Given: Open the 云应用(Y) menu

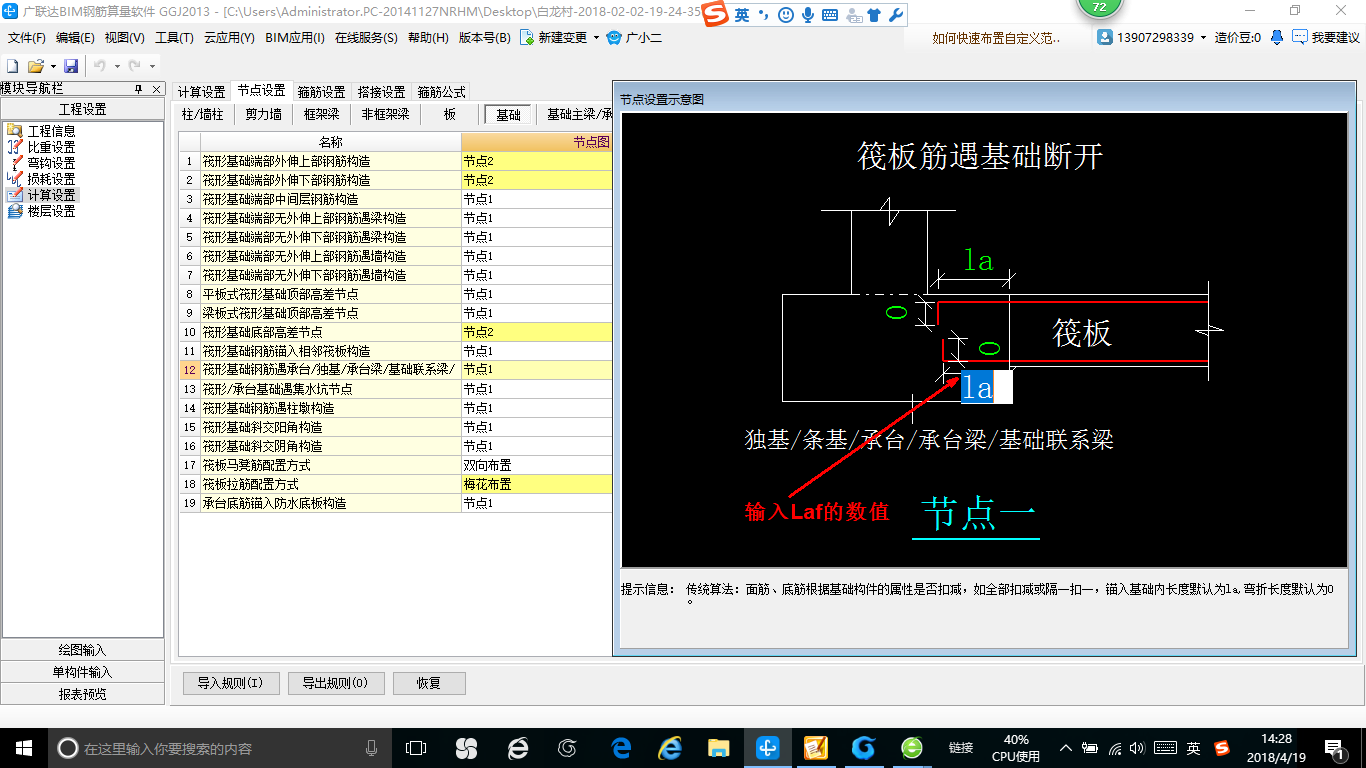Looking at the screenshot, I should click(x=229, y=38).
